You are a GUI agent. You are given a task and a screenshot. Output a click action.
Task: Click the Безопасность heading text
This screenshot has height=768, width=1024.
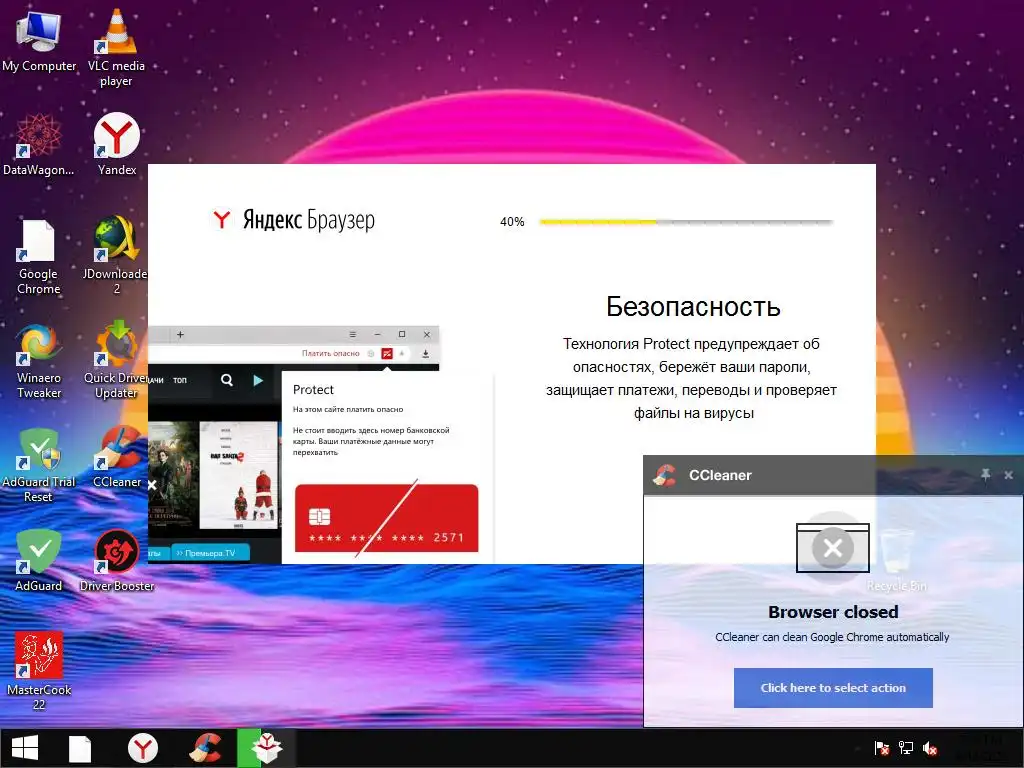pyautogui.click(x=693, y=306)
